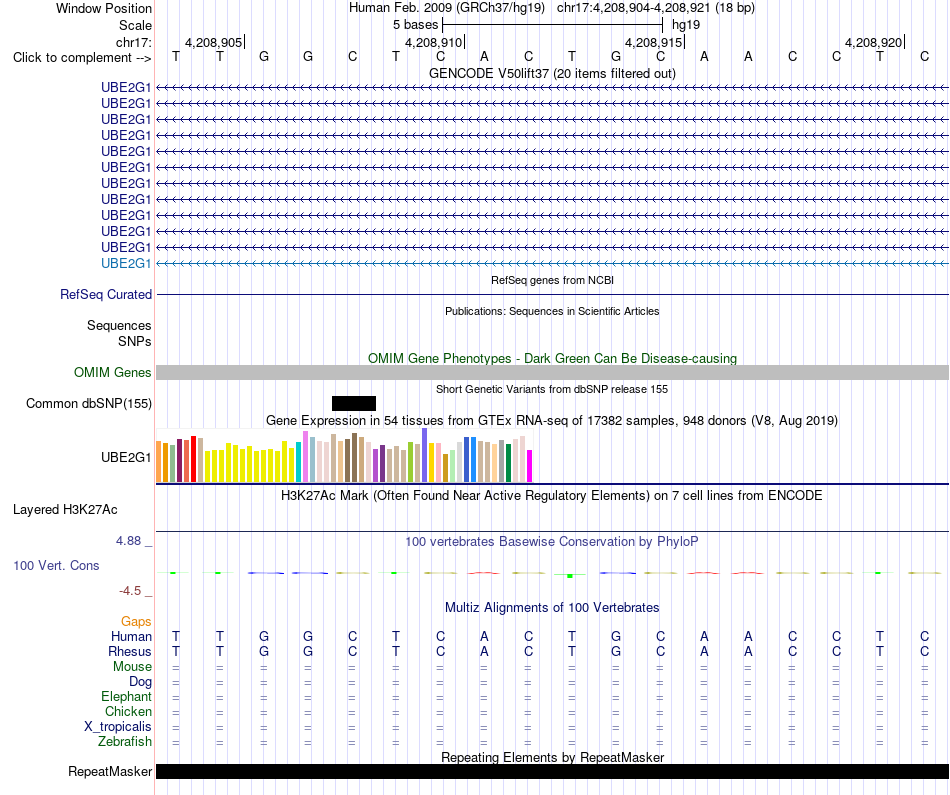Image resolution: width=950 pixels, height=795 pixels.
Task: Click the orange 'Gaps' alignment label
Action: pos(136,621)
